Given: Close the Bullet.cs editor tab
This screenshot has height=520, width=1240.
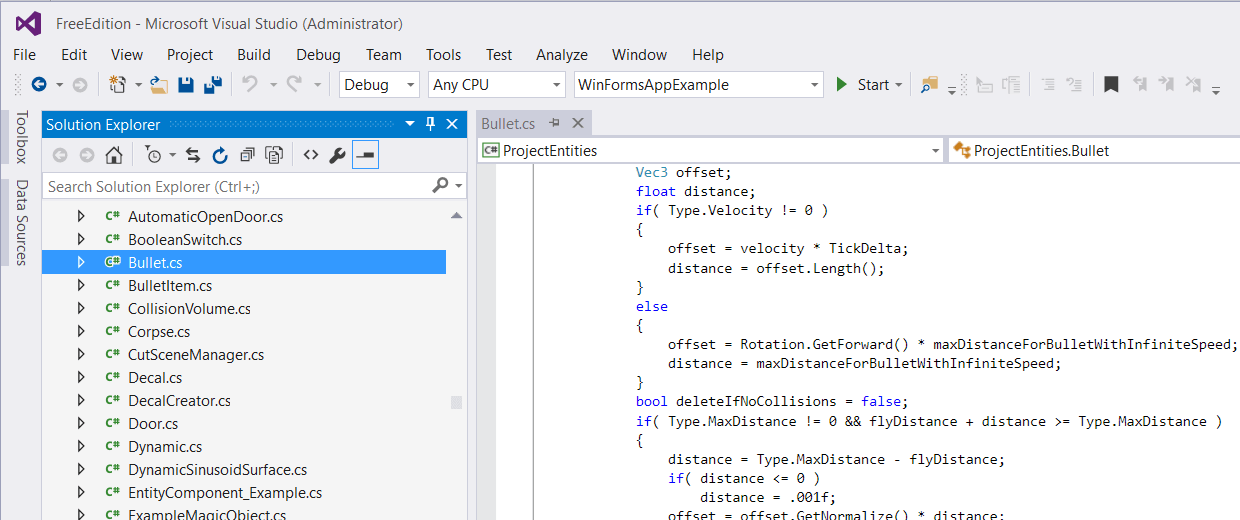Looking at the screenshot, I should point(578,123).
